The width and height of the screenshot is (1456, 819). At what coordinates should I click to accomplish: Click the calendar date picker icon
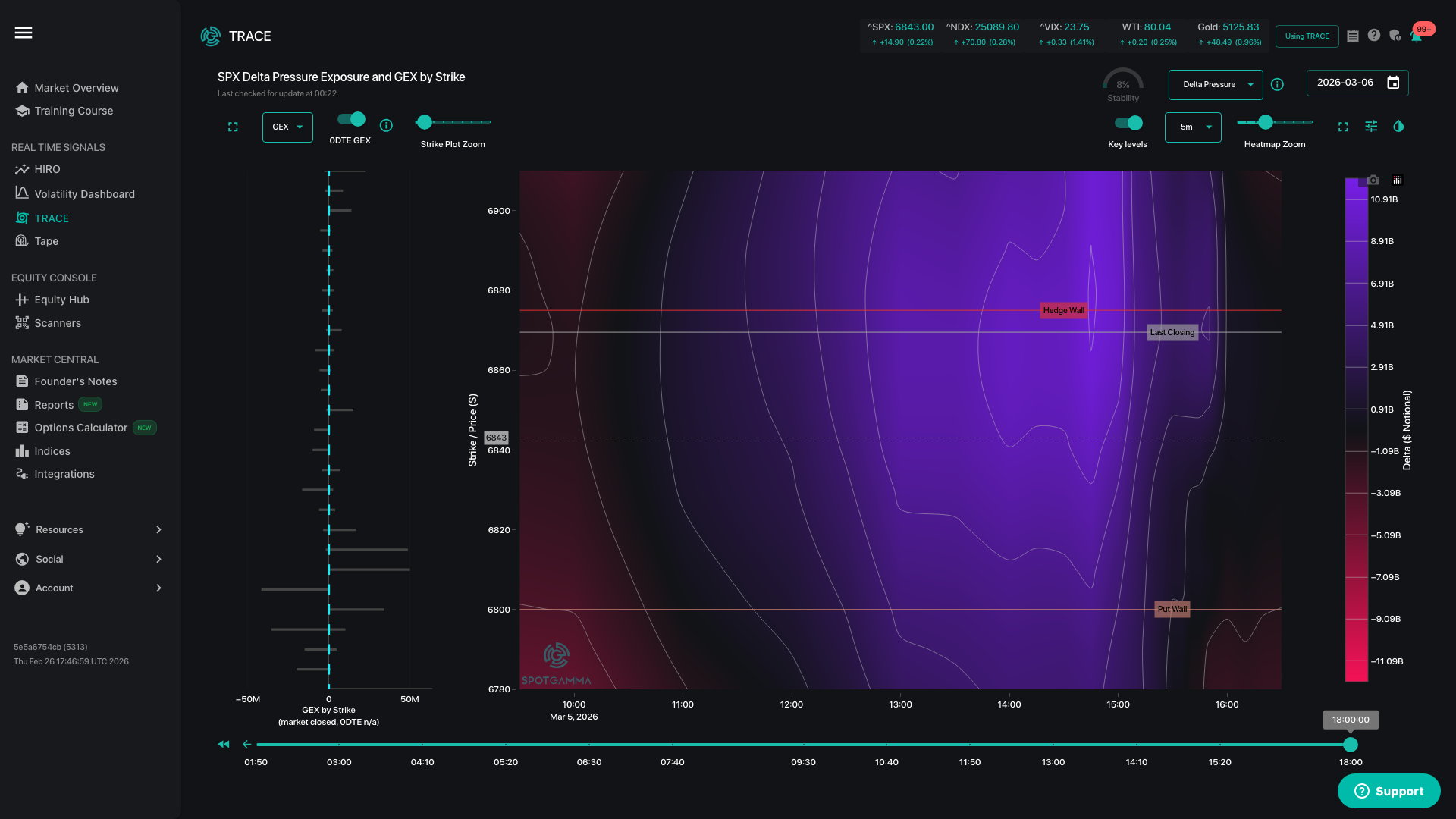click(1393, 83)
